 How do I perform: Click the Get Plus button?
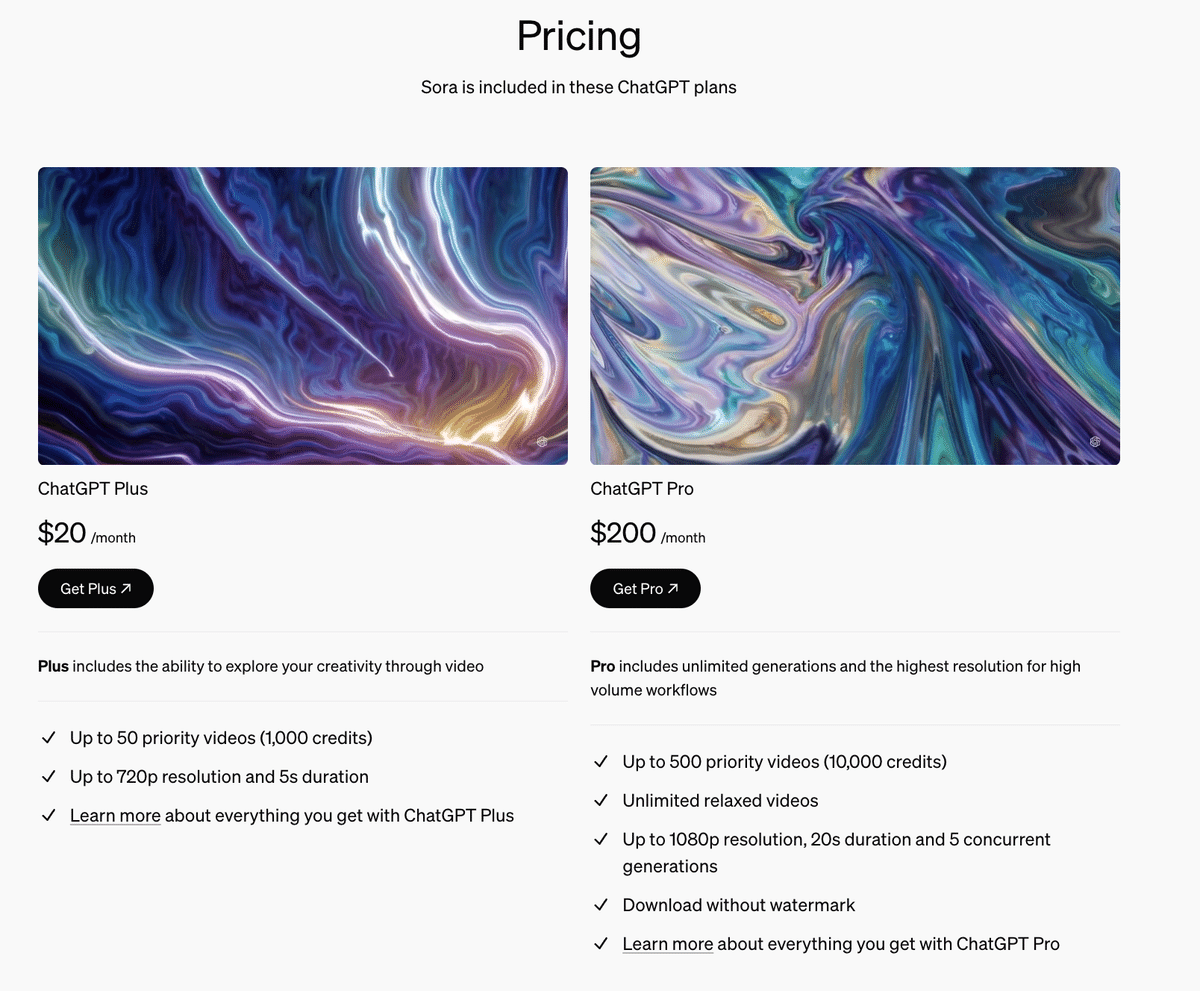point(96,589)
